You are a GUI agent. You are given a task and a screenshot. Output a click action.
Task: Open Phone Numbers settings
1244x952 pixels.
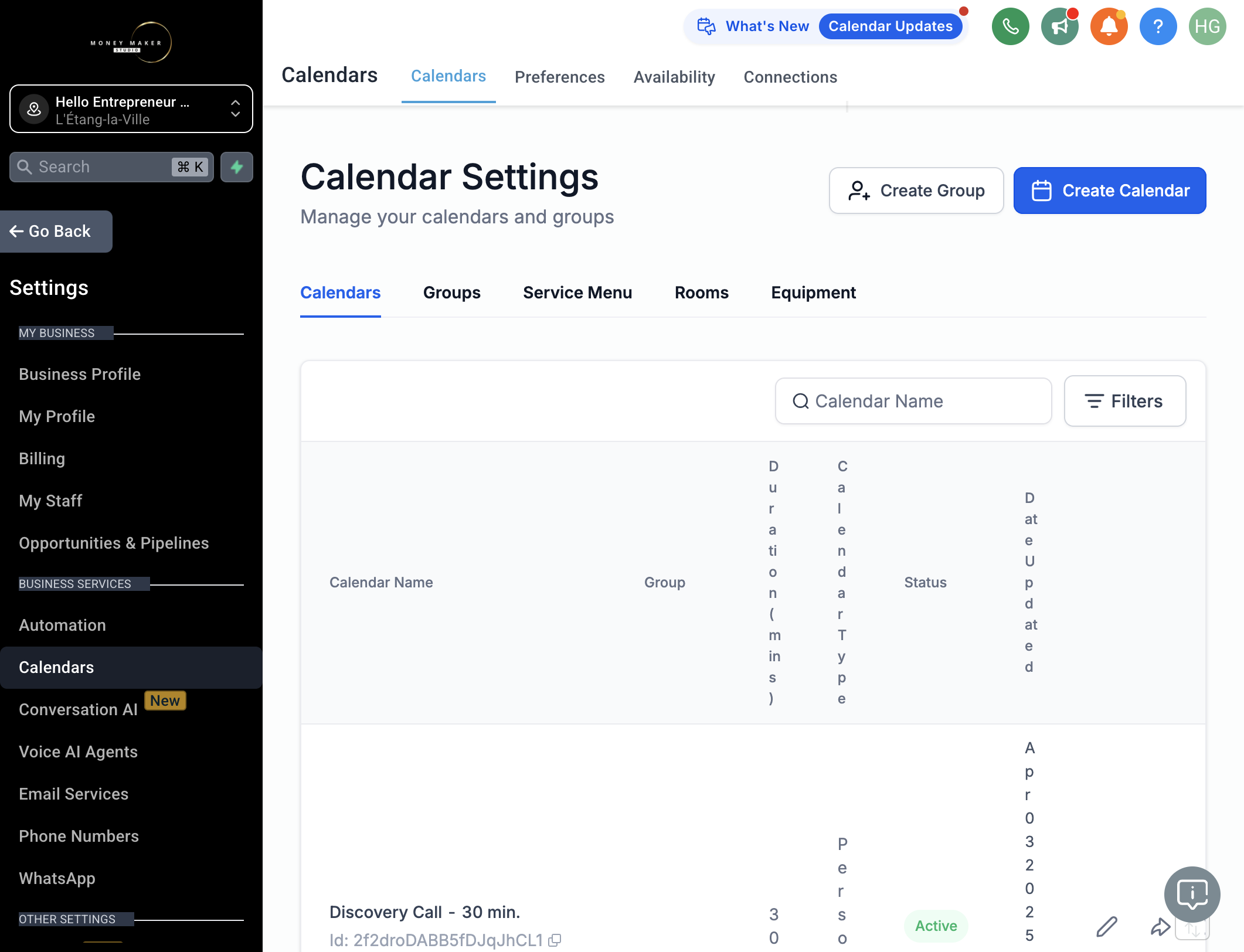pyautogui.click(x=79, y=836)
